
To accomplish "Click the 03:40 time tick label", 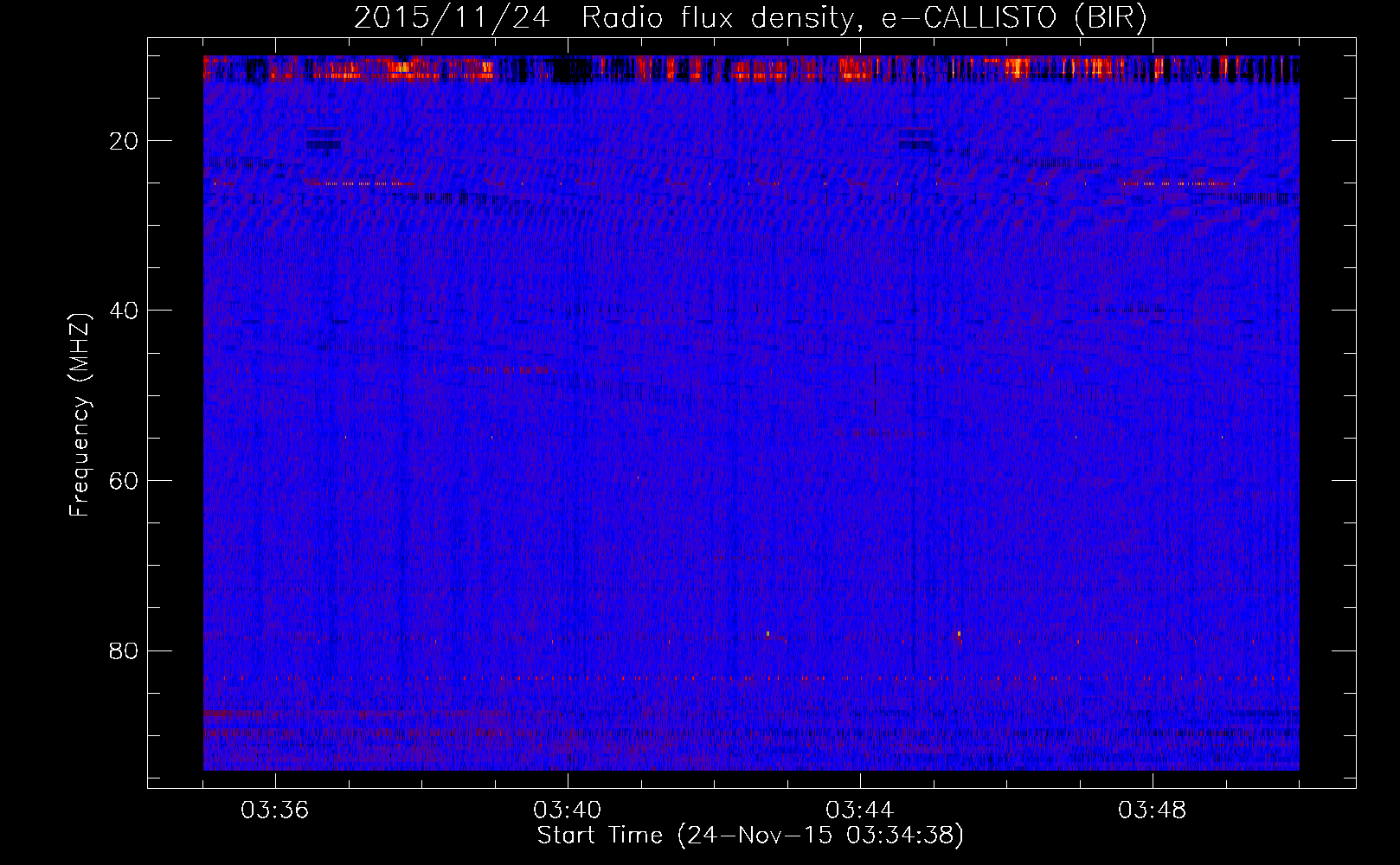I will click(568, 811).
